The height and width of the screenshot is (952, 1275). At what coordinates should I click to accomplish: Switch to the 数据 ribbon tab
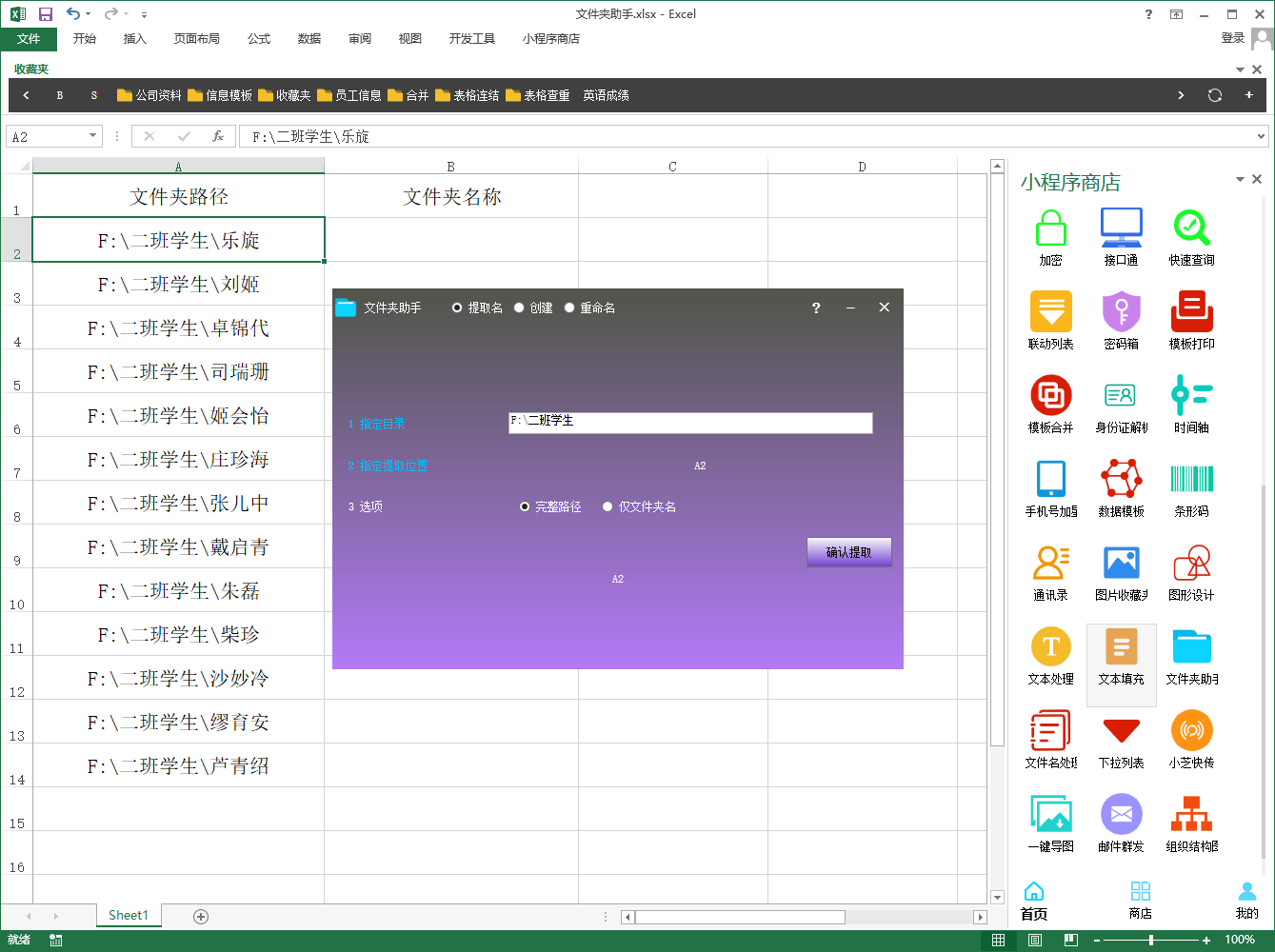tap(309, 39)
